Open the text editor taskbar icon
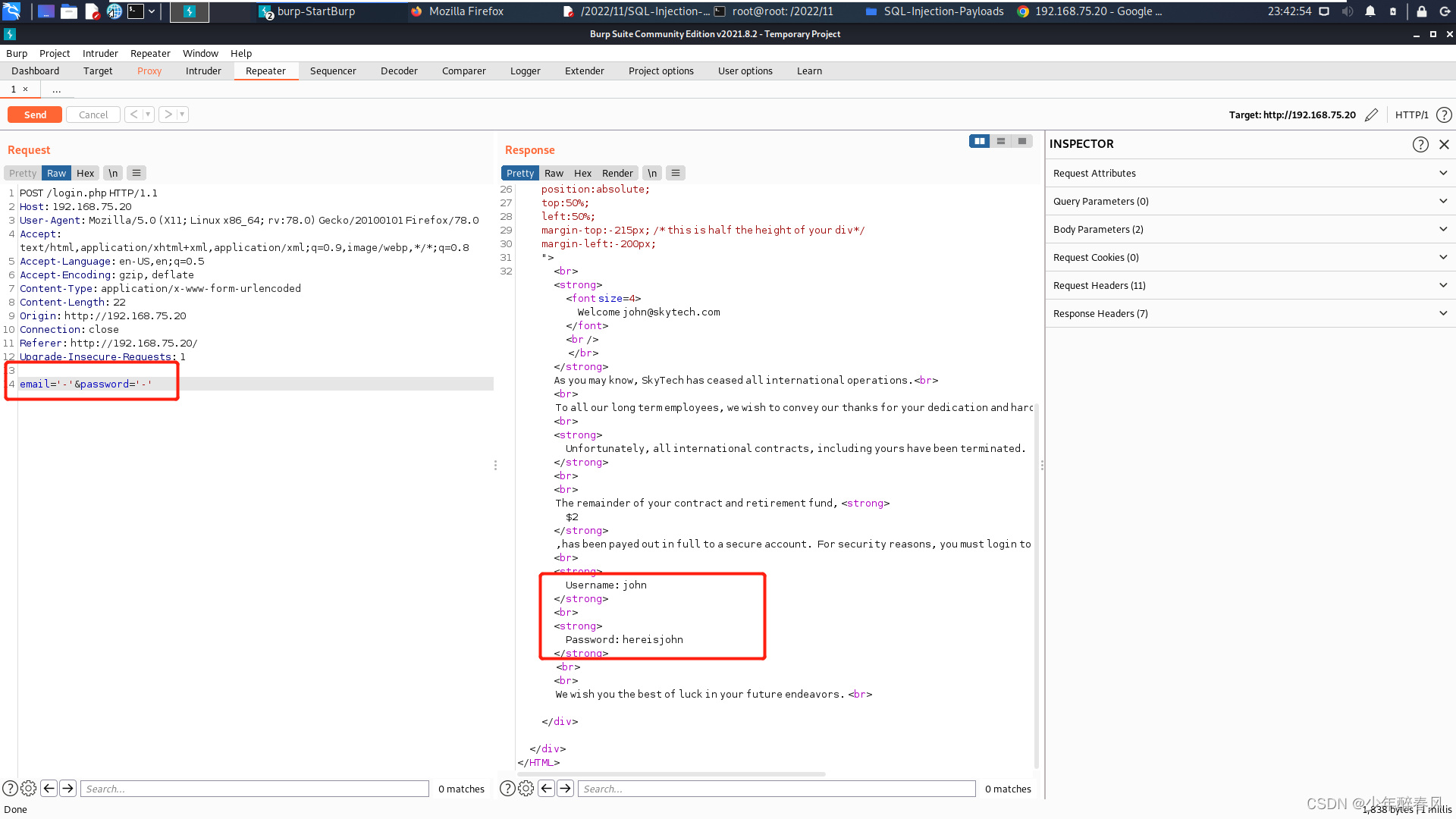Viewport: 1456px width, 819px height. pos(93,11)
